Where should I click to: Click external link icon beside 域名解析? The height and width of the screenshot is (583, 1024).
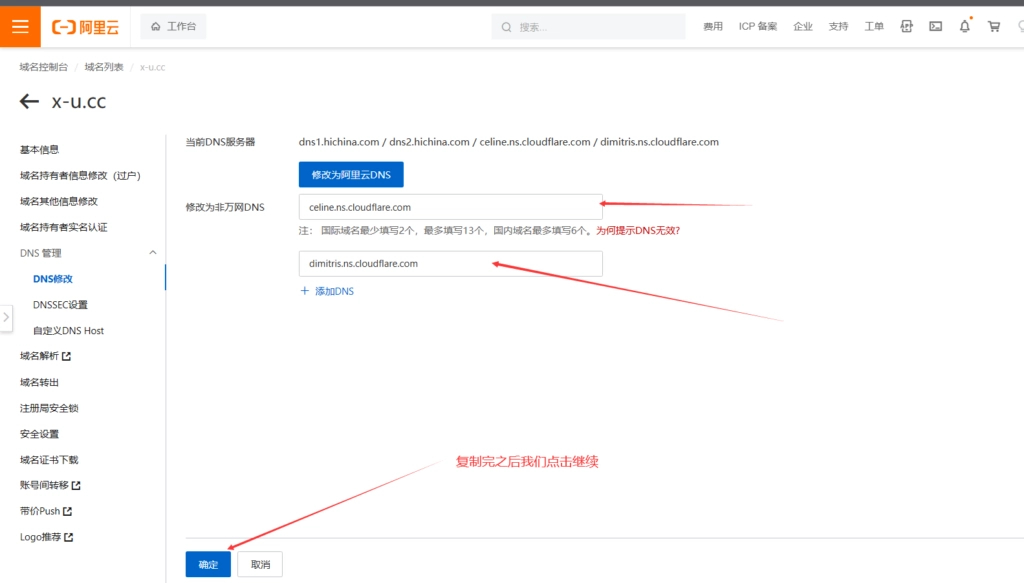coord(67,356)
